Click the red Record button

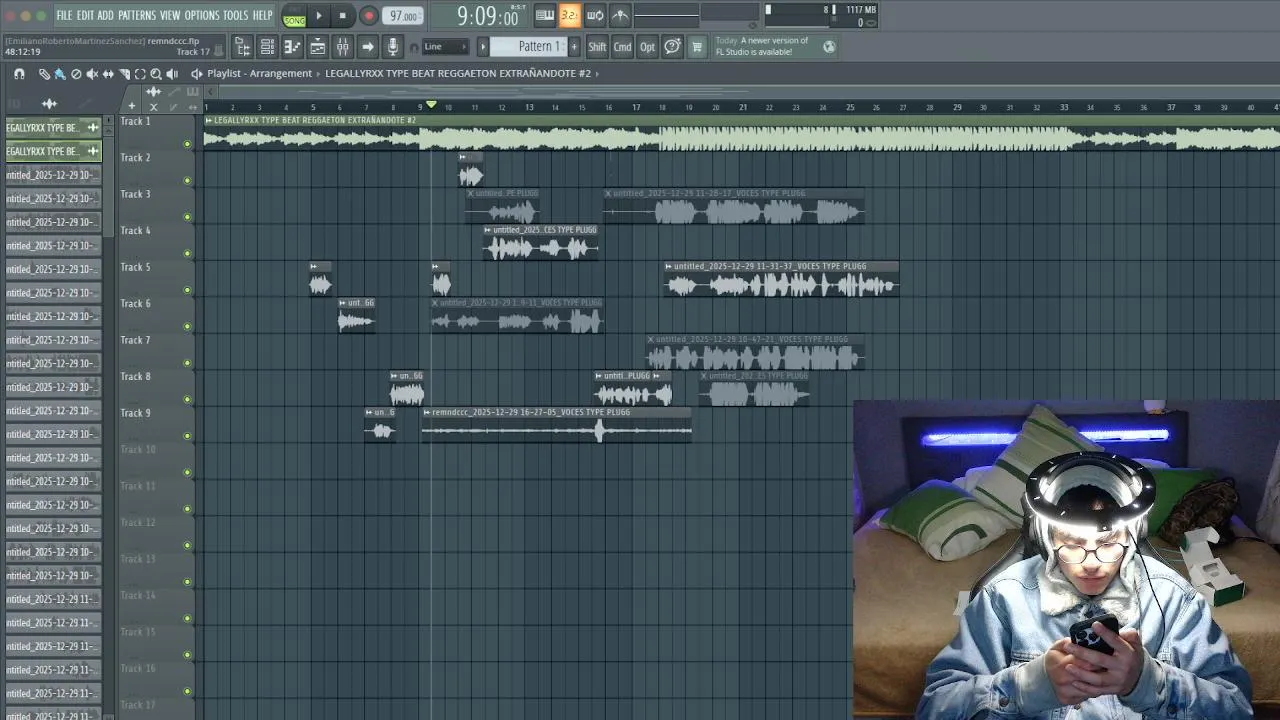coord(368,15)
